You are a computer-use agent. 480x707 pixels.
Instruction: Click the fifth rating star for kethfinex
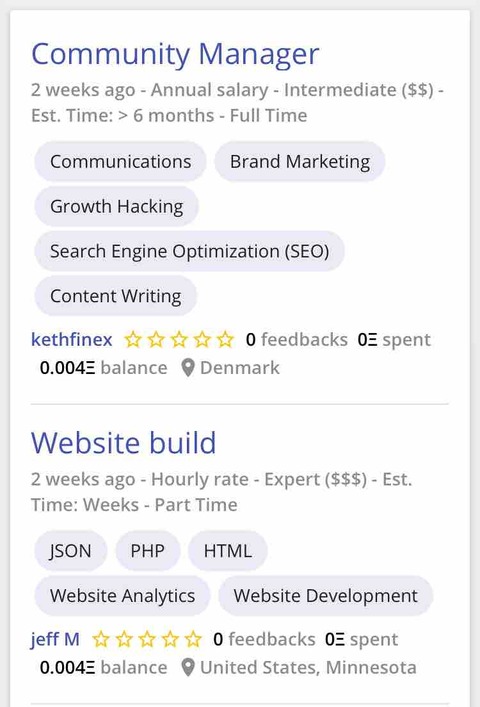[x=225, y=340]
